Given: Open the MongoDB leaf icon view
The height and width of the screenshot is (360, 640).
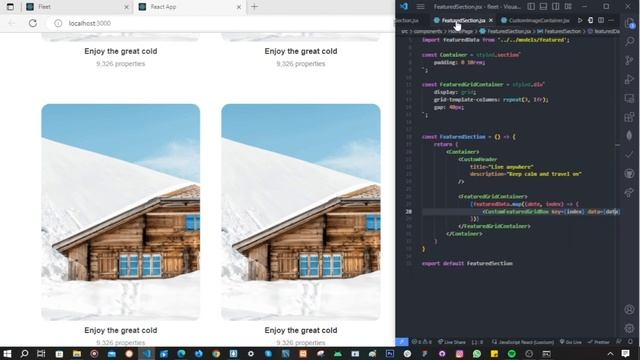Looking at the screenshot, I should coord(629,136).
